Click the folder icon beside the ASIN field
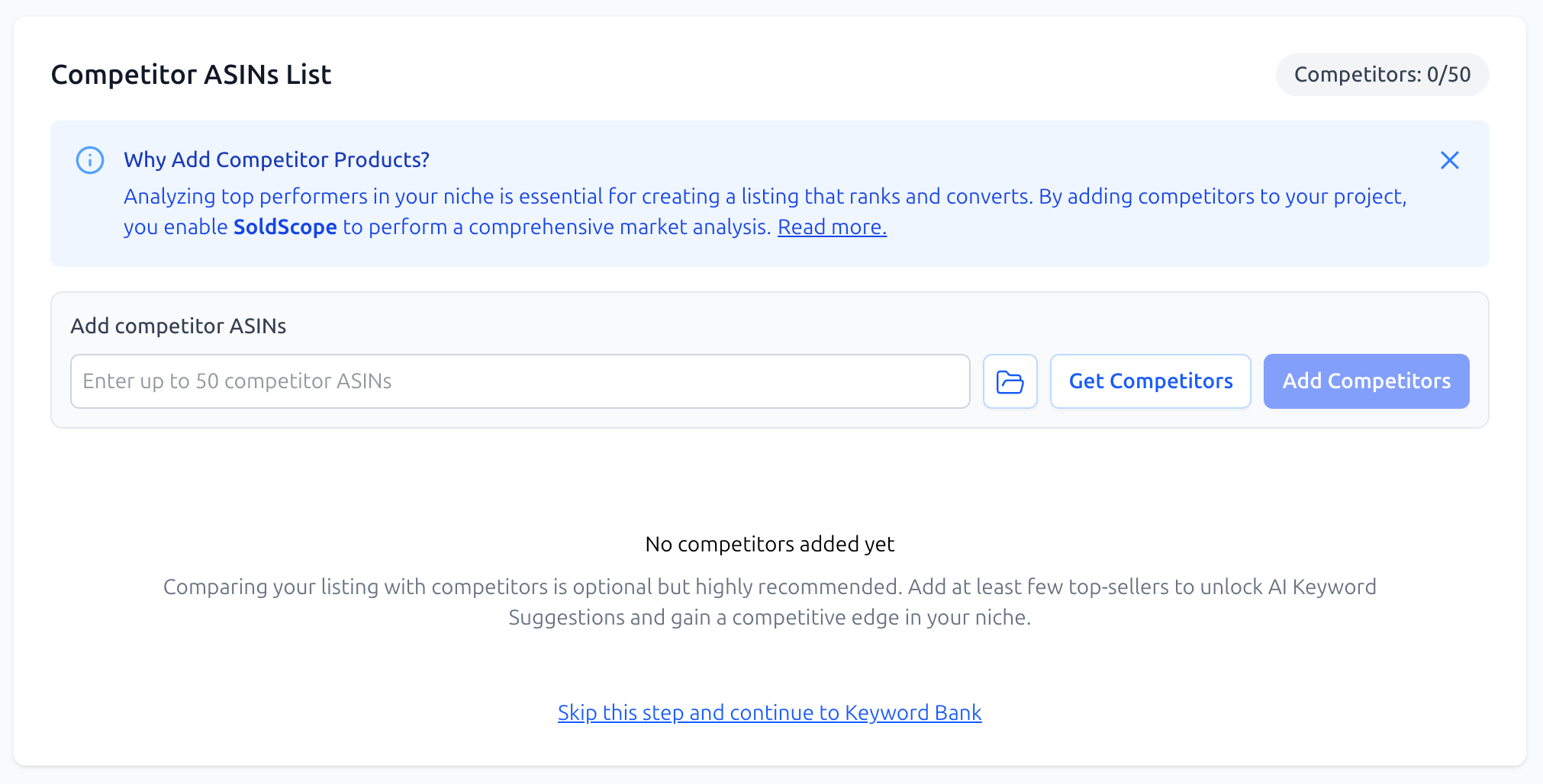The height and width of the screenshot is (784, 1543). pos(1010,381)
